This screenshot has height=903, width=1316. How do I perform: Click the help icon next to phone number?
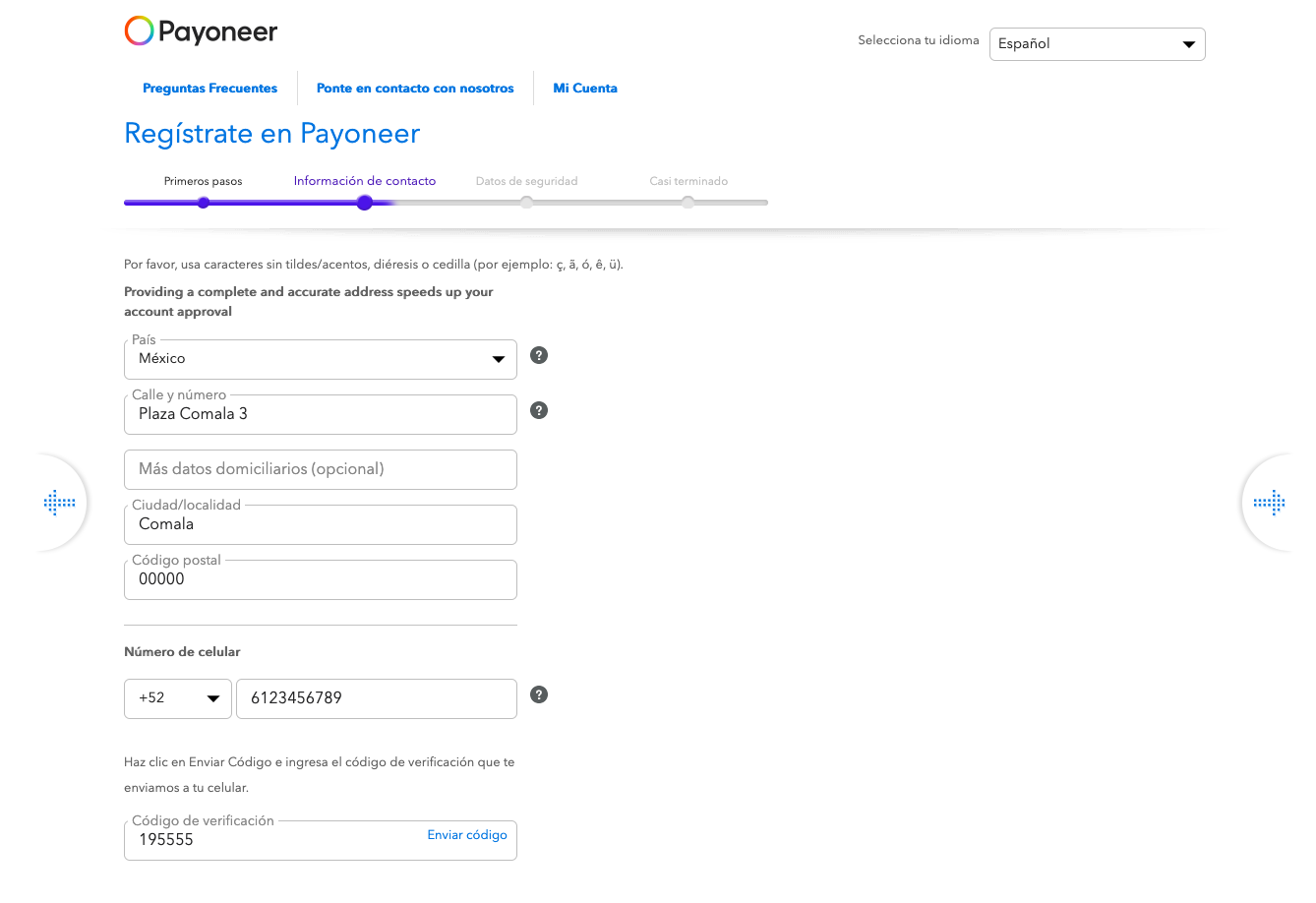[x=539, y=694]
